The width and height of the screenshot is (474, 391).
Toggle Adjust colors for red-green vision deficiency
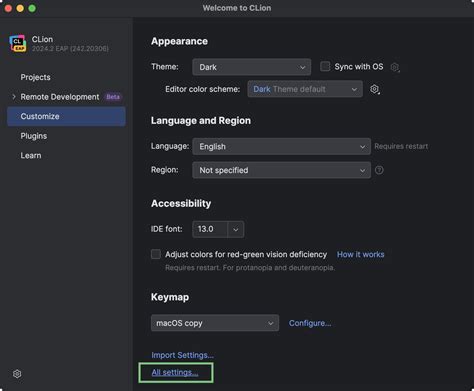(156, 254)
